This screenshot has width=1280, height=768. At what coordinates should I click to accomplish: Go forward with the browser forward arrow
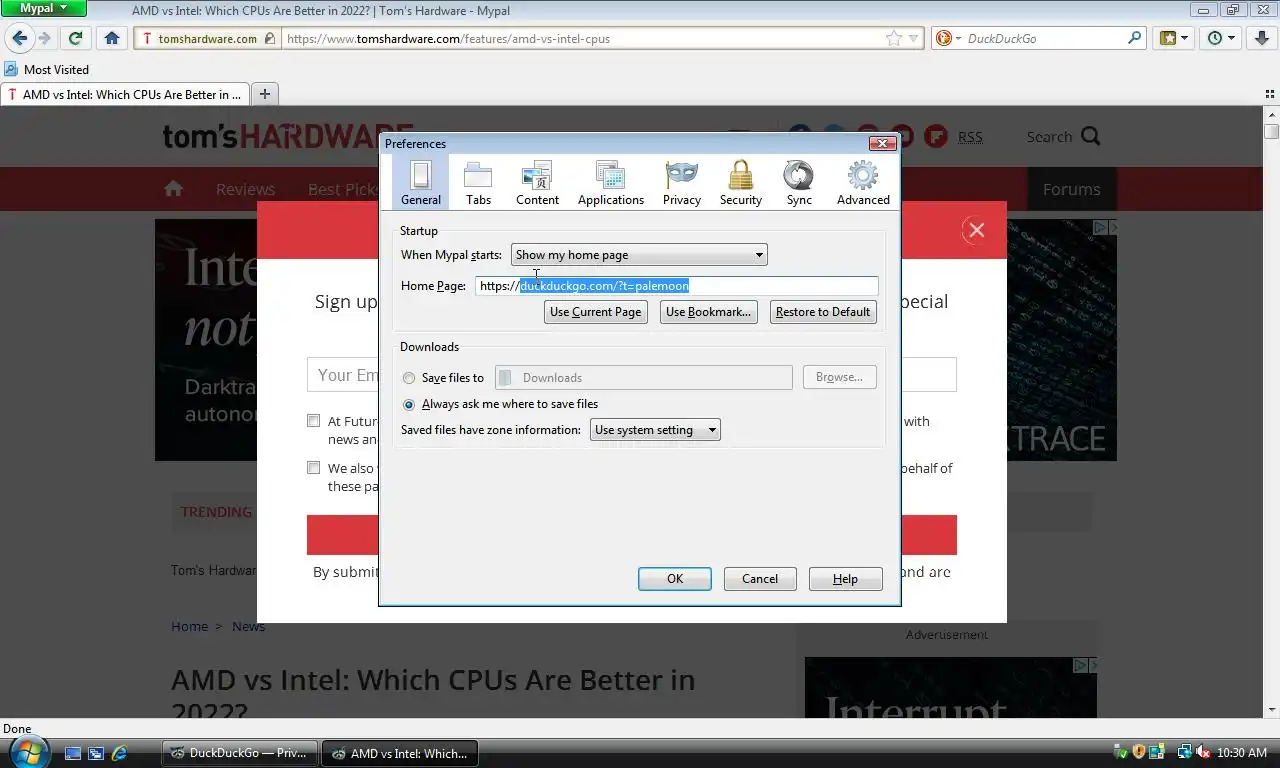pos(44,38)
